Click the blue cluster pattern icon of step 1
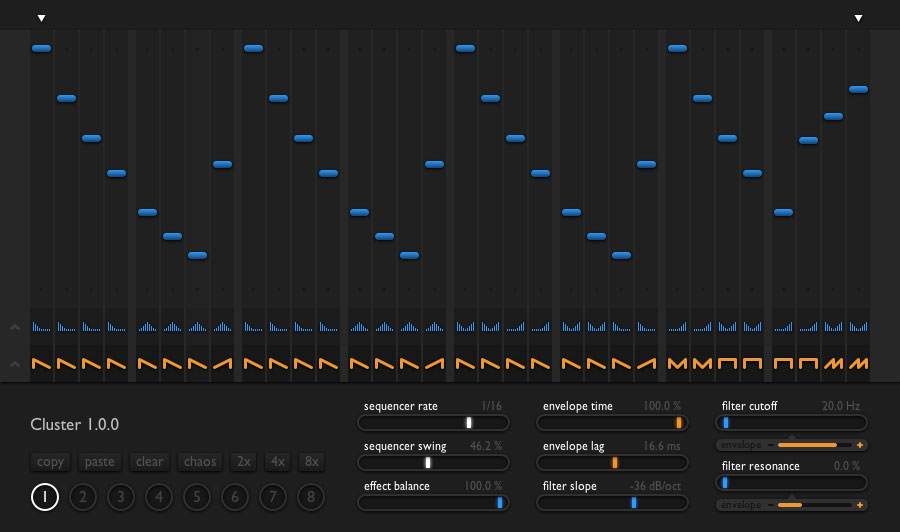900x532 pixels. click(41, 327)
